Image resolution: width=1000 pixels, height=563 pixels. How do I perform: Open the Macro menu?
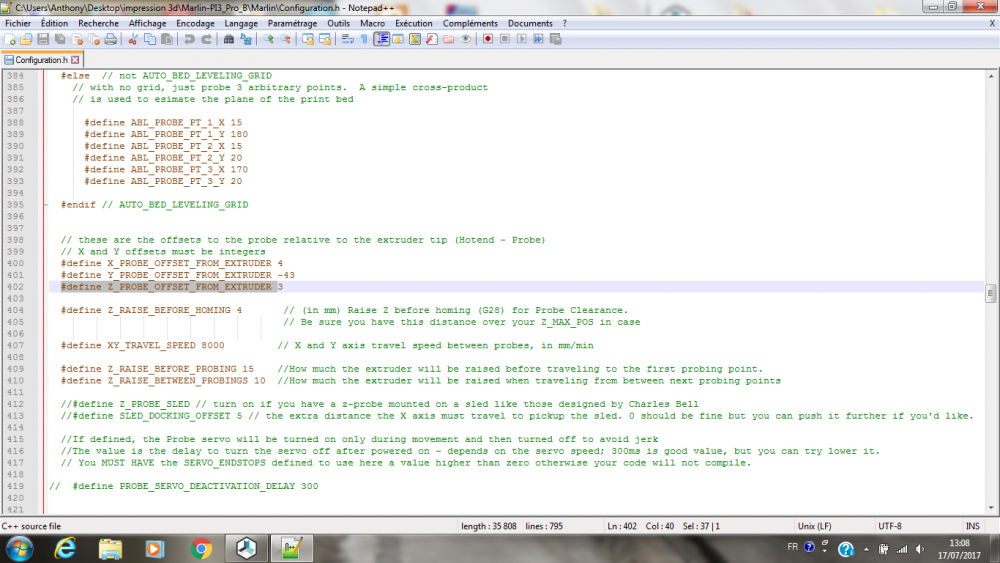click(372, 23)
